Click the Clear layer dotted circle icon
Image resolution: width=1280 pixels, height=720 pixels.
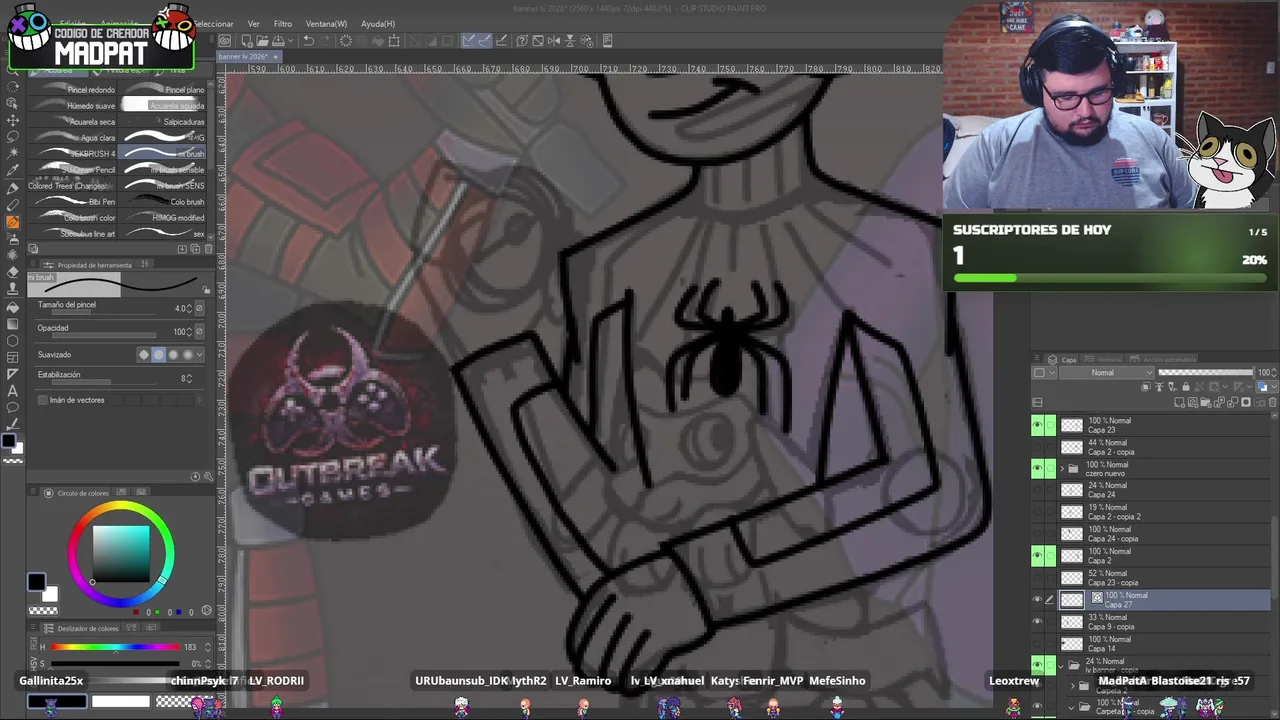(x=346, y=41)
